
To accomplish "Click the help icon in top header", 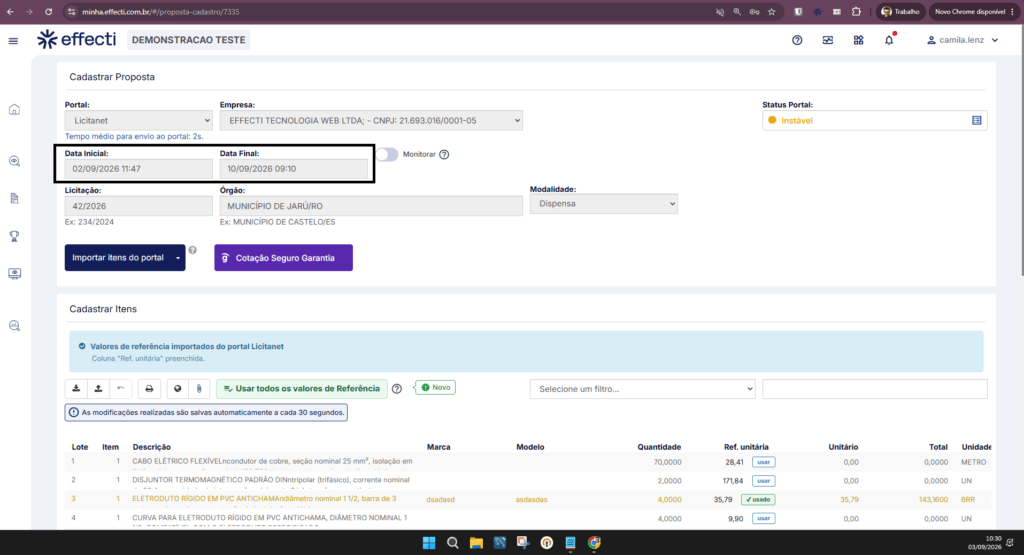I will pos(797,40).
